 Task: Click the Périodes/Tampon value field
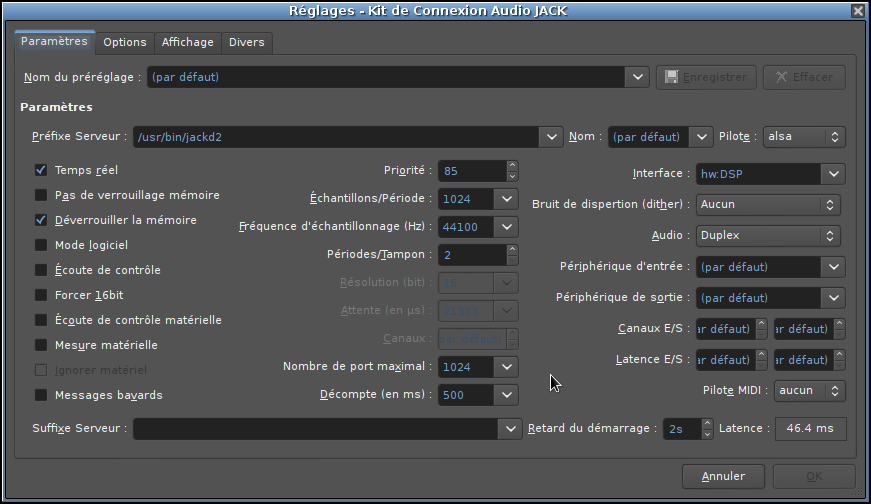pos(473,255)
